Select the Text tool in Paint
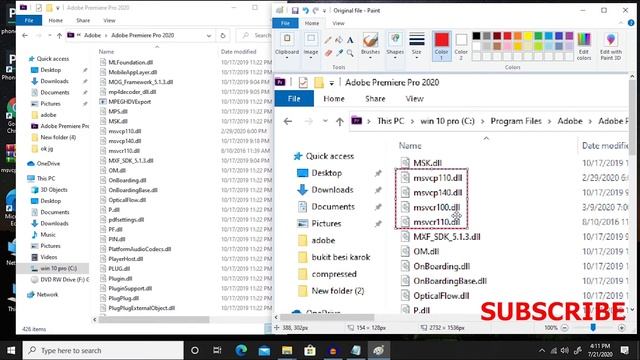The height and width of the screenshot is (360, 640). (x=350, y=40)
